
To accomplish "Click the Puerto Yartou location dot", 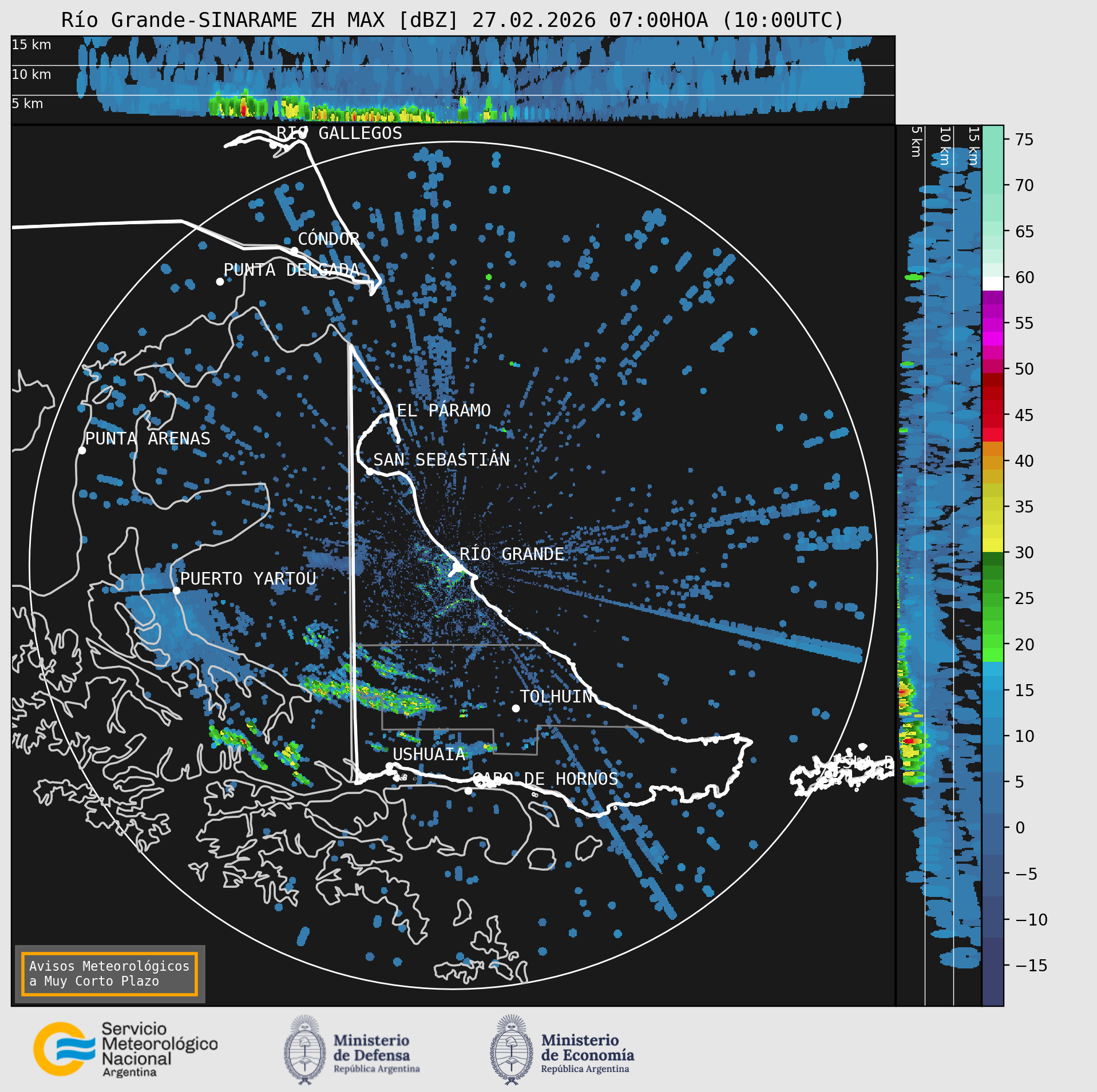I will [176, 590].
